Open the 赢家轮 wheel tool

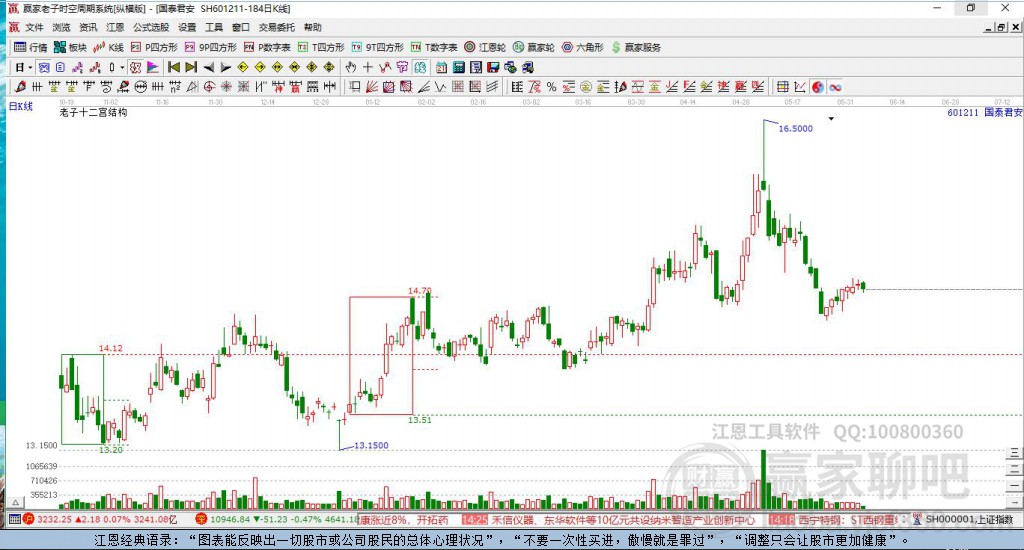pos(534,47)
